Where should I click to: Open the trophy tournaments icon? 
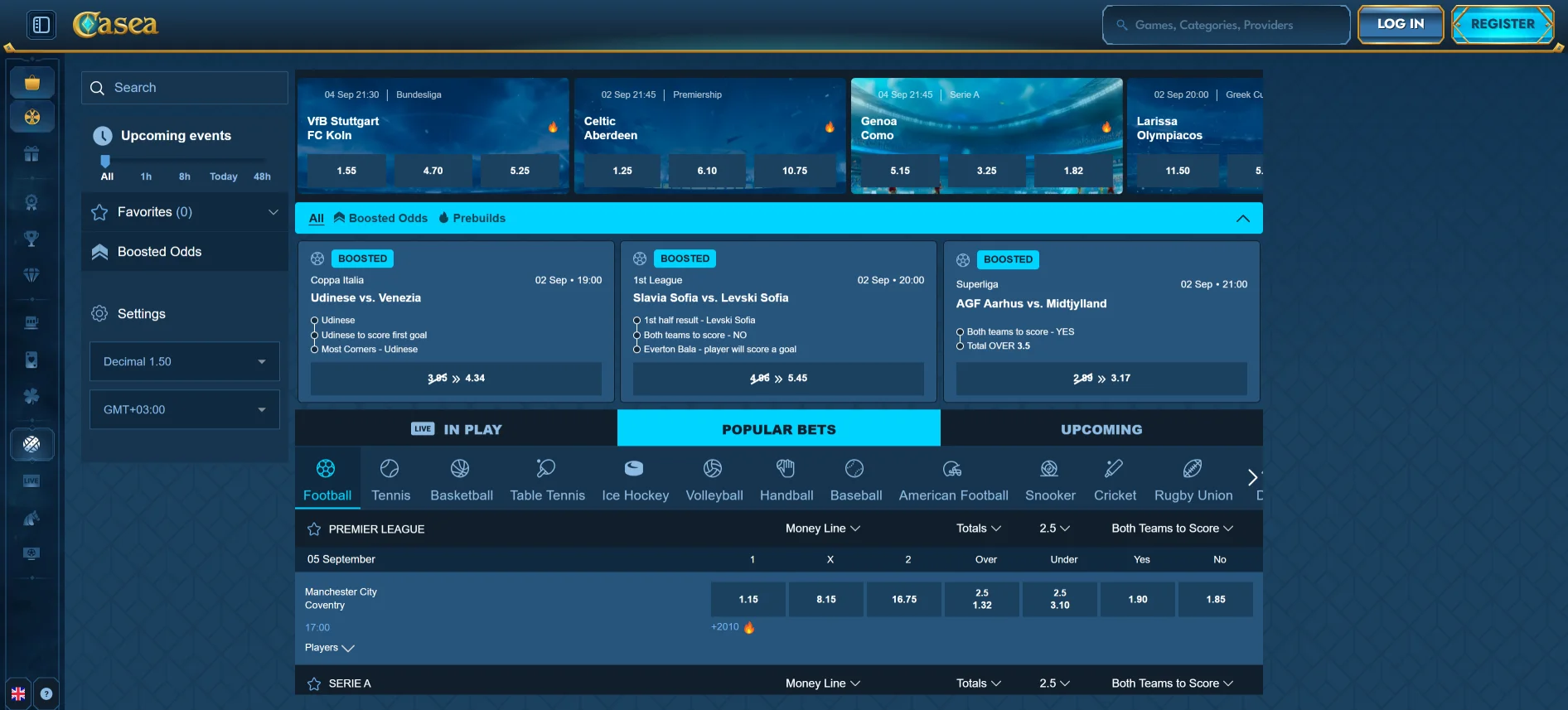31,239
